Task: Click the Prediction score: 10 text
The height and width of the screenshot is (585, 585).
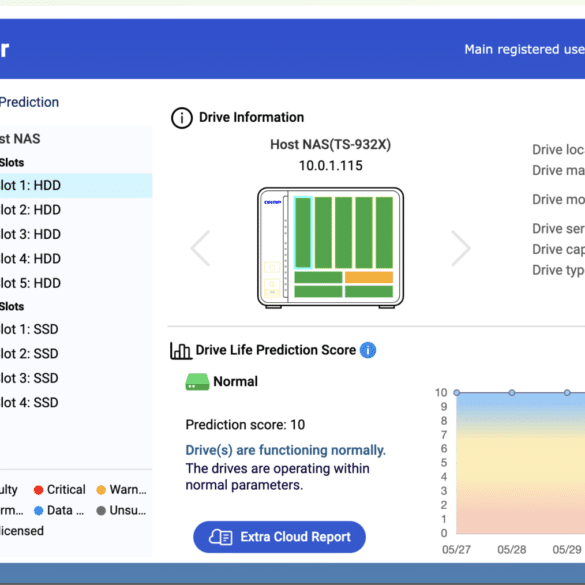Action: pos(245,425)
